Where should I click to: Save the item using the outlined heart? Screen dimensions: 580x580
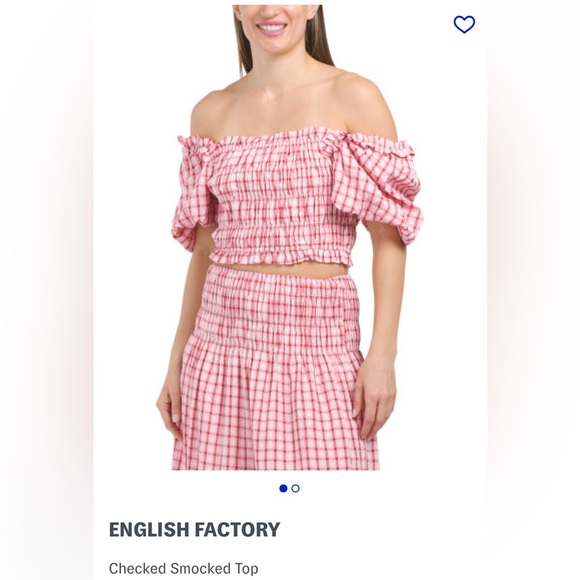click(464, 24)
